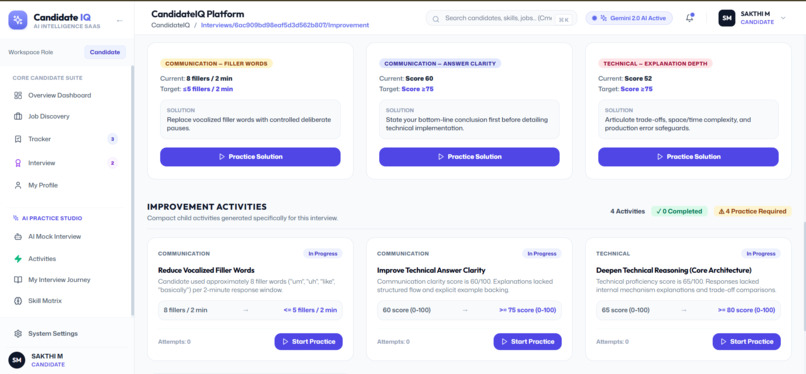Click the 0 Completed status badge
Image resolution: width=806 pixels, height=374 pixels.
679,211
